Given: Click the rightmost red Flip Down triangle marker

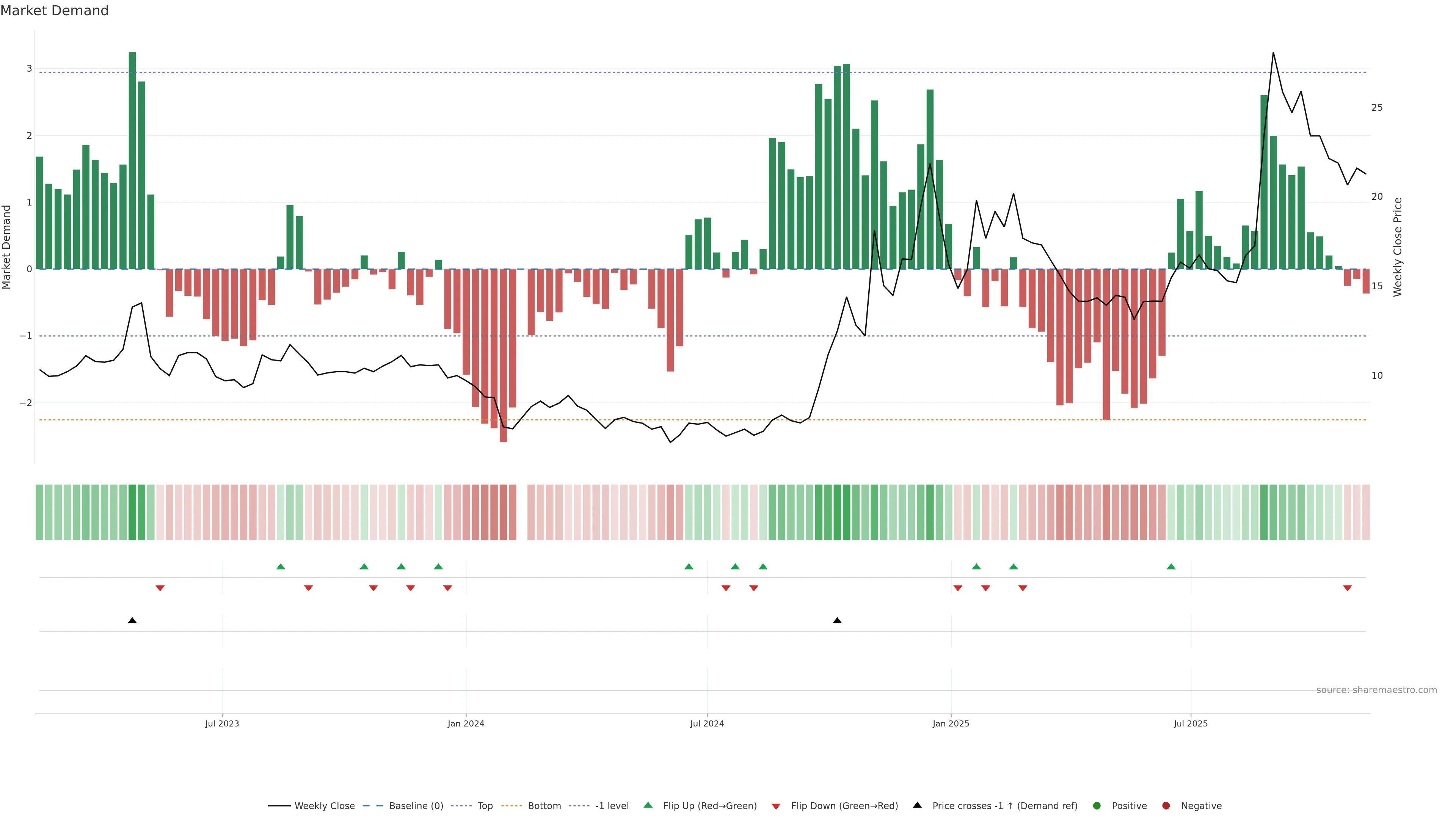Looking at the screenshot, I should pyautogui.click(x=1348, y=588).
